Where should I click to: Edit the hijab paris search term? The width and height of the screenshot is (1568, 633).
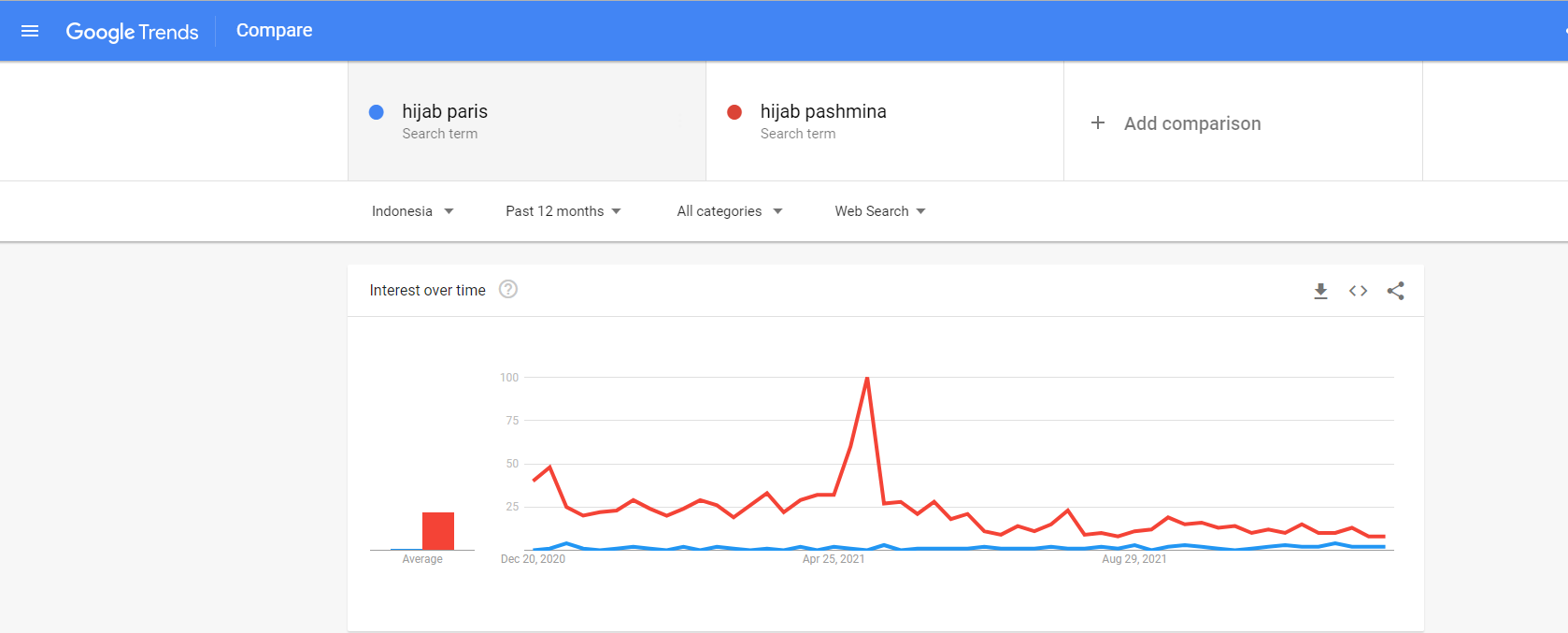(x=527, y=122)
